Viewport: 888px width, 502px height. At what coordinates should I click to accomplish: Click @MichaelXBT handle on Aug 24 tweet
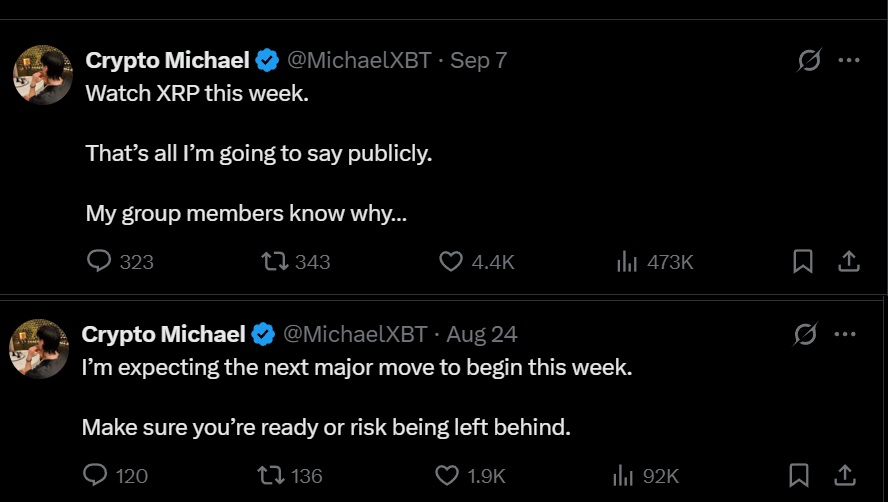(x=356, y=334)
